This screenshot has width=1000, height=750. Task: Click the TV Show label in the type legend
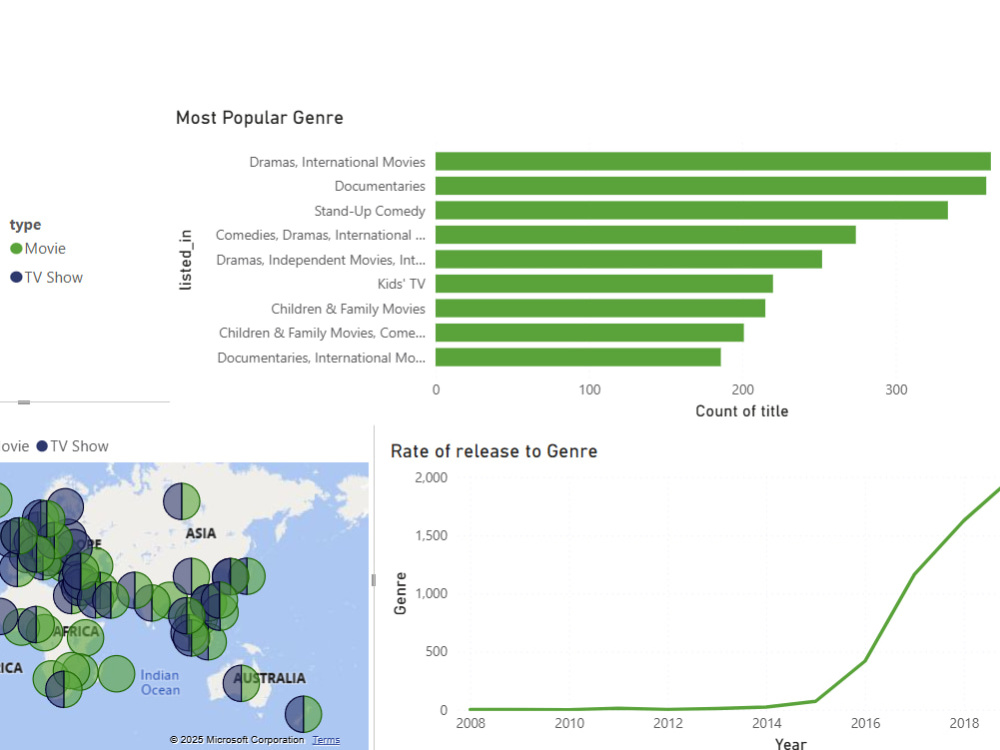click(54, 277)
